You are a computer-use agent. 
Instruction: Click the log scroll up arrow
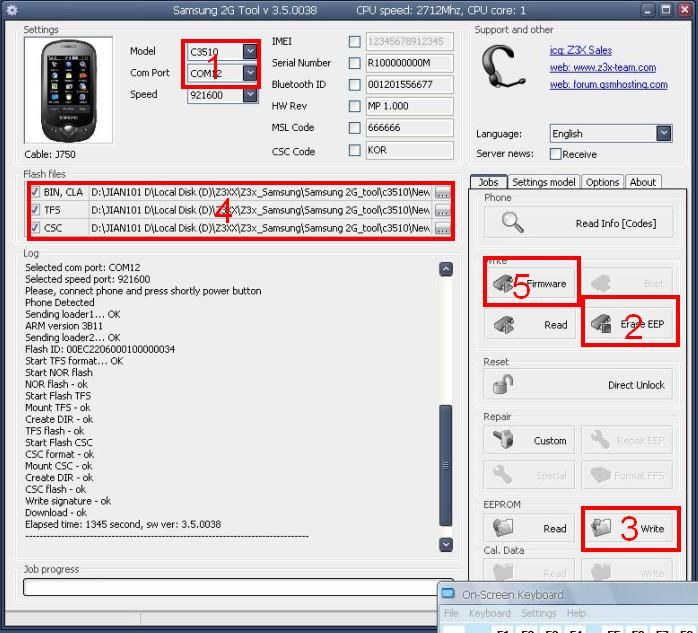click(446, 269)
